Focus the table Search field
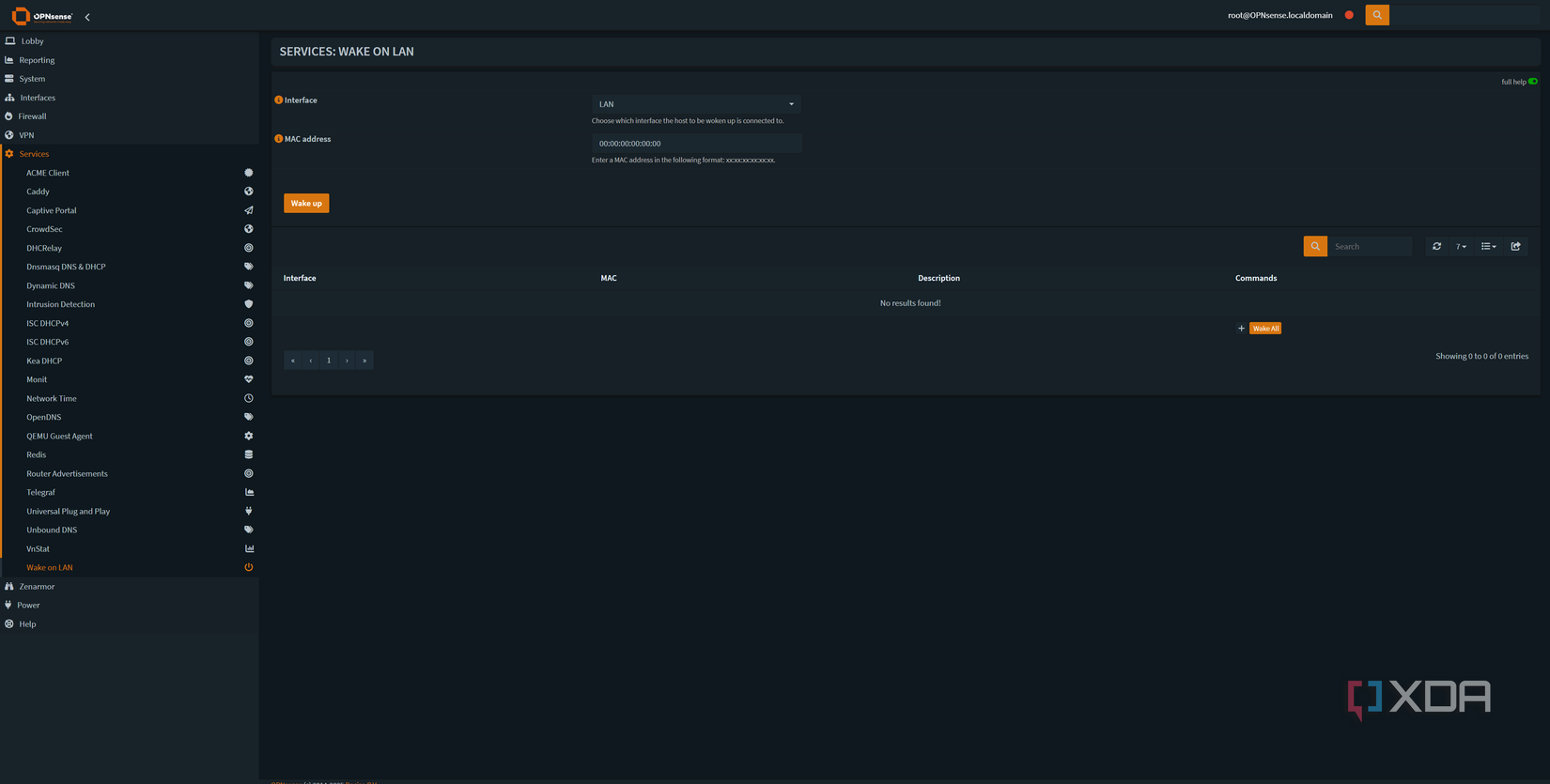The width and height of the screenshot is (1550, 784). click(1370, 246)
